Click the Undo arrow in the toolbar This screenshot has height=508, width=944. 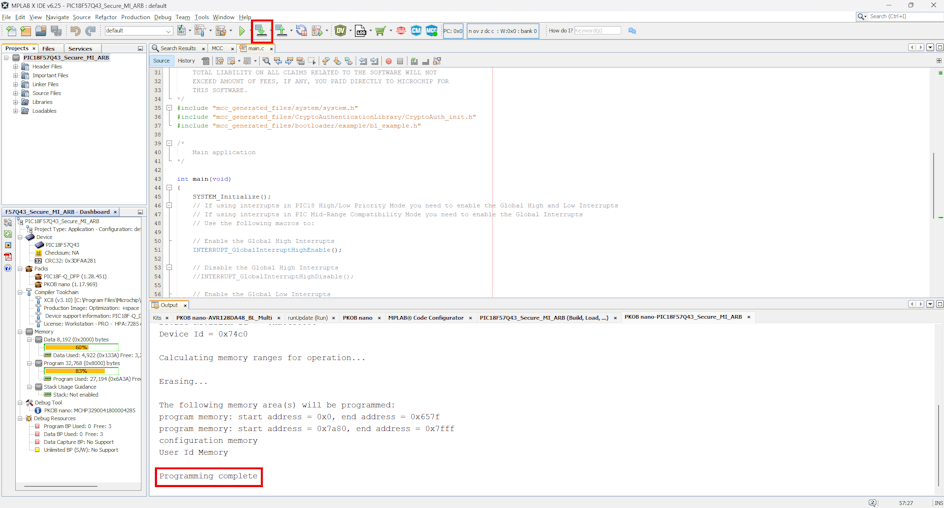pyautogui.click(x=75, y=31)
